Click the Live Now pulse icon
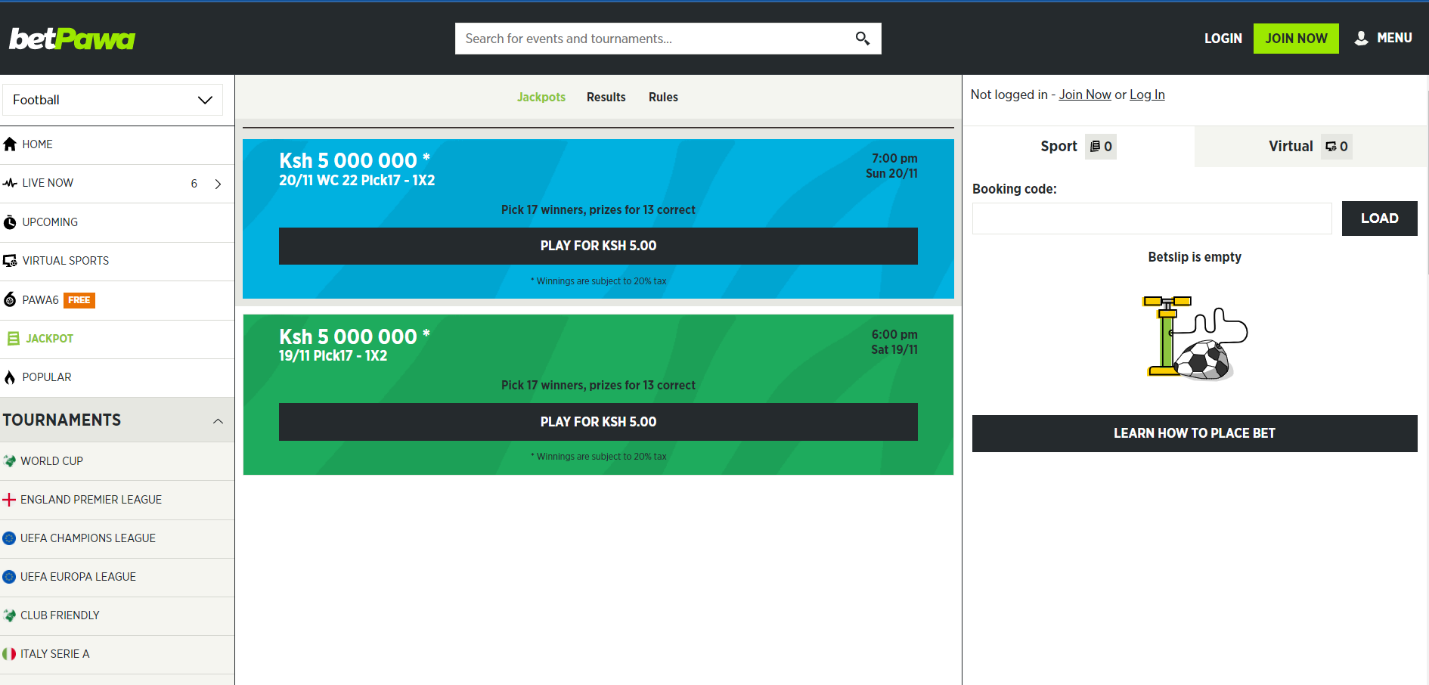The width and height of the screenshot is (1429, 685). [x=10, y=183]
